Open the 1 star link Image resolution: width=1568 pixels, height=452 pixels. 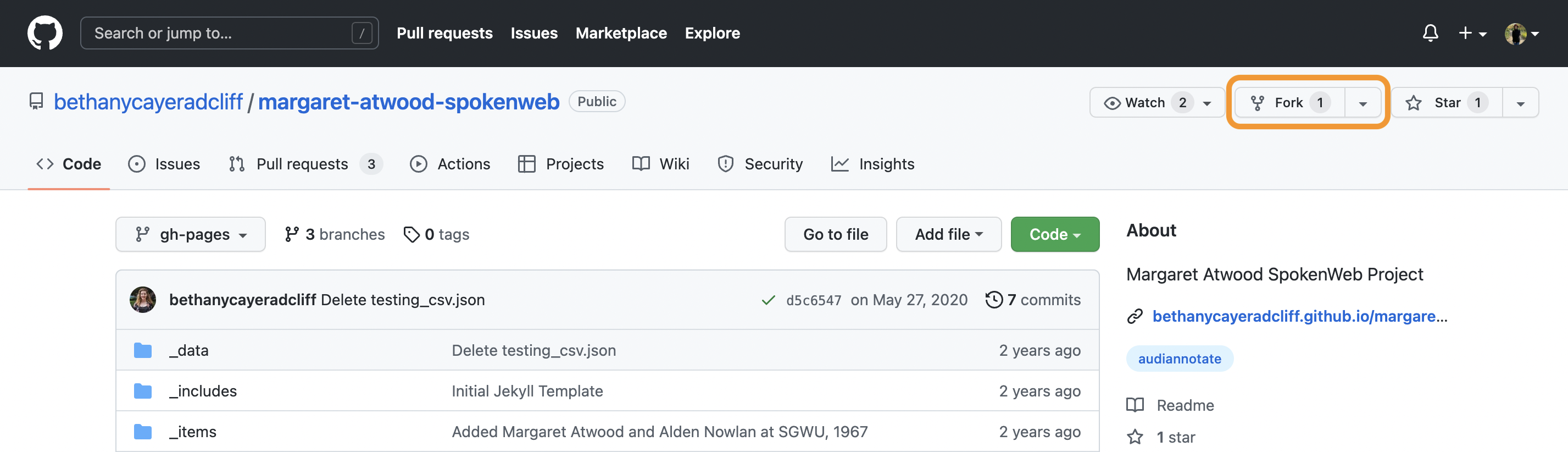[1175, 437]
